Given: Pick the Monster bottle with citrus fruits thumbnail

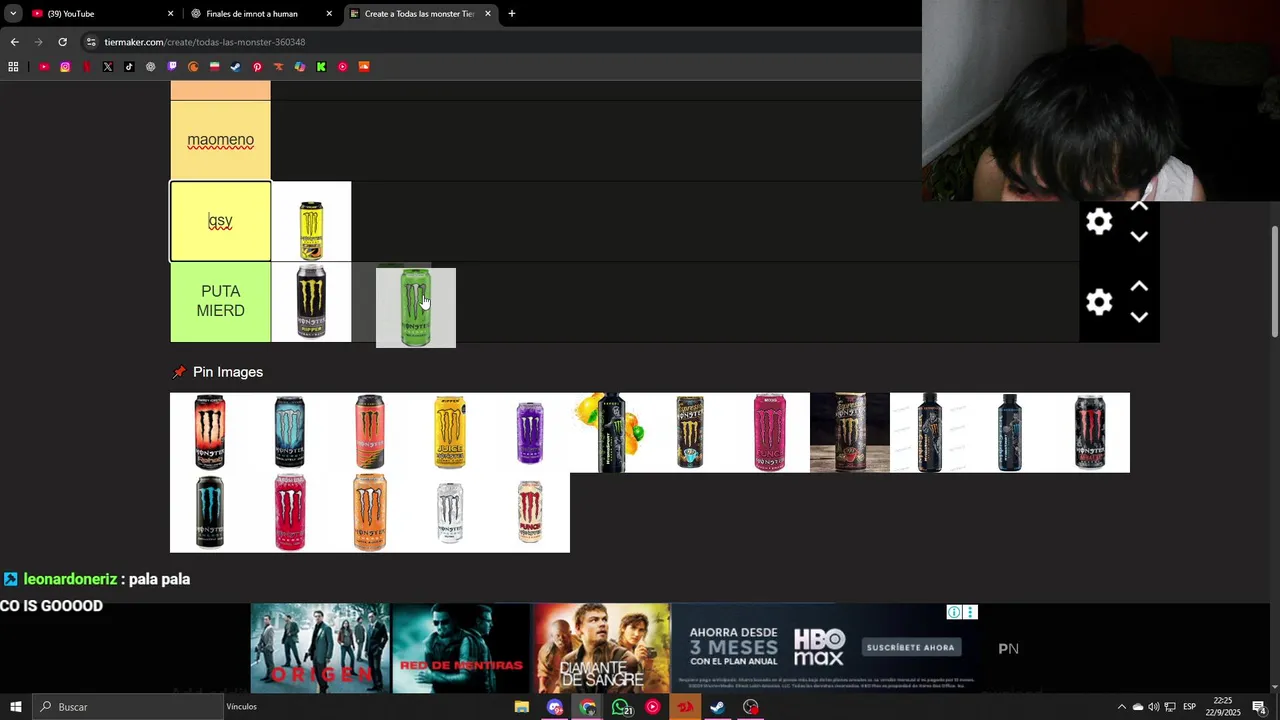Looking at the screenshot, I should pyautogui.click(x=610, y=432).
